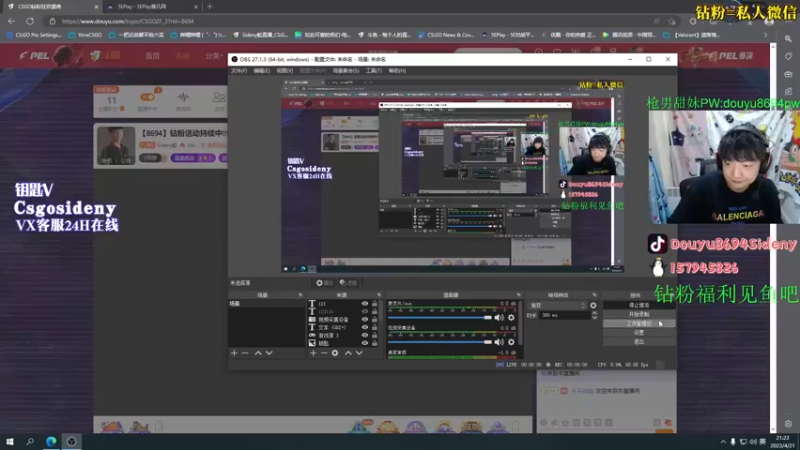This screenshot has height=450, width=800.
Task: Show hidden system tray icons
Action: click(723, 442)
